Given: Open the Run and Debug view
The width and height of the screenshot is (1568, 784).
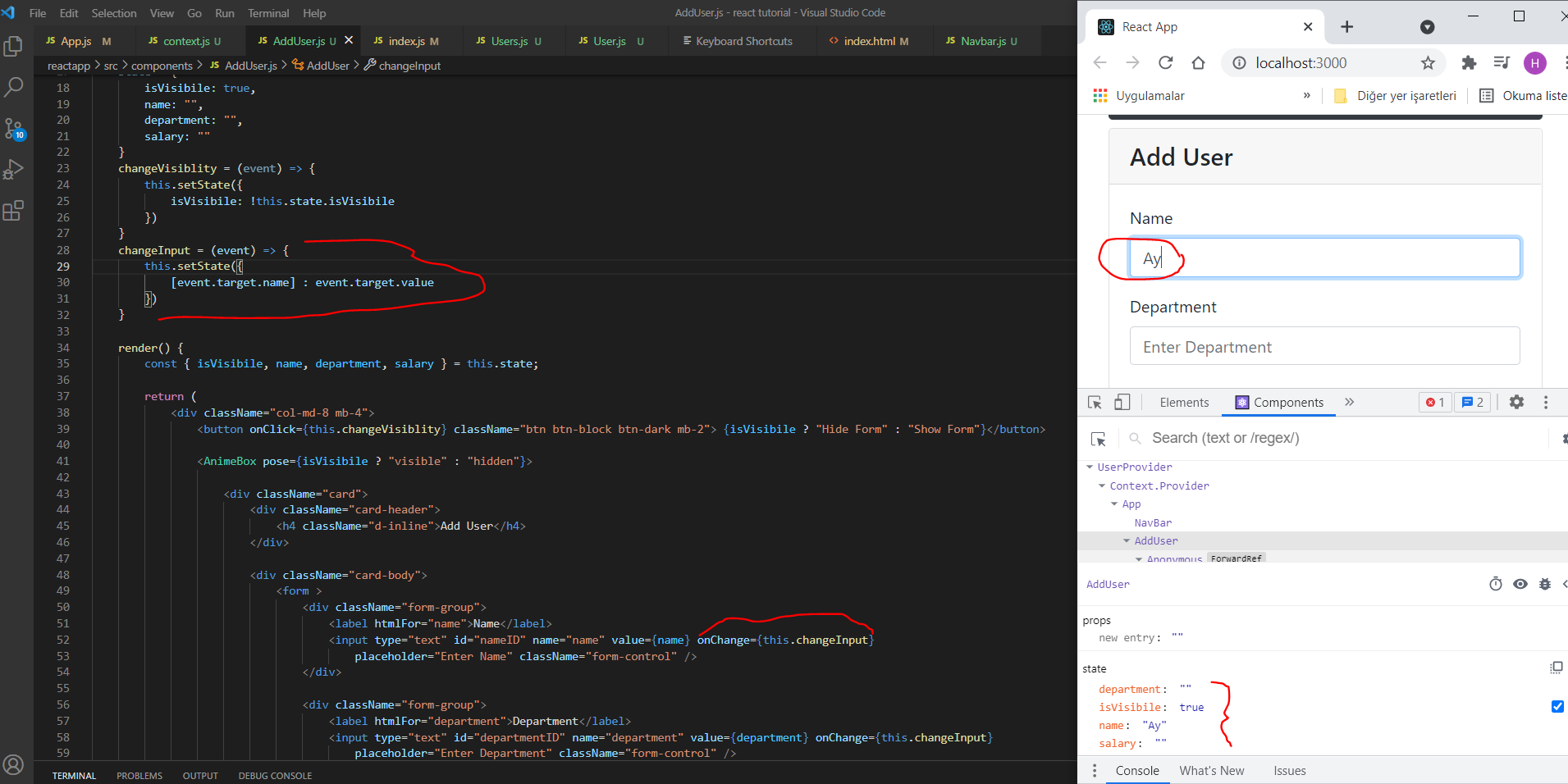Looking at the screenshot, I should coord(13,170).
